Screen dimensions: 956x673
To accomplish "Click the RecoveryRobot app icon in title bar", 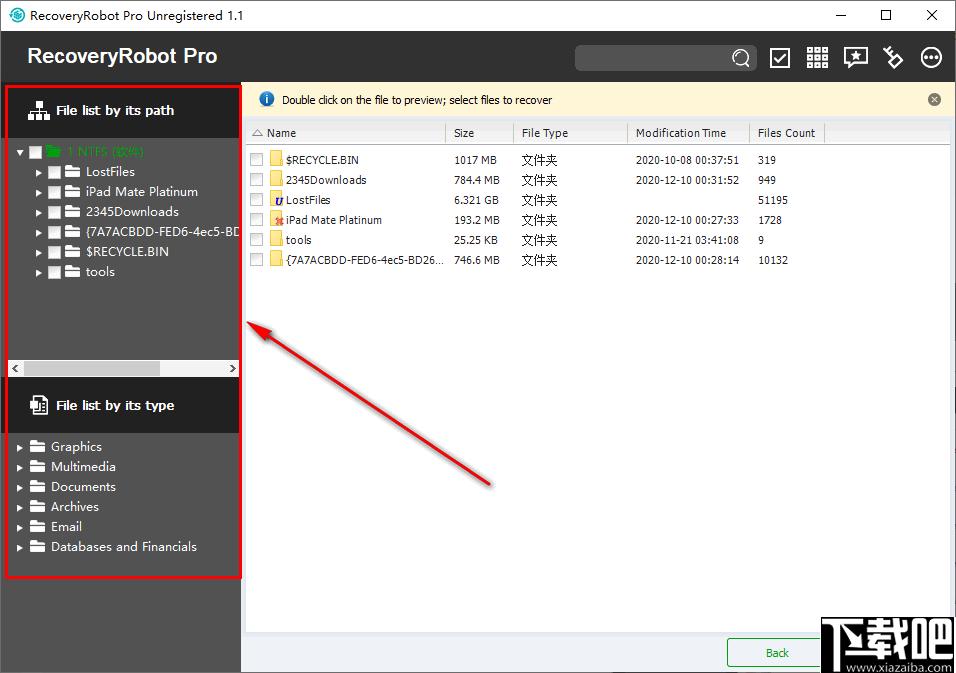I will tap(16, 15).
